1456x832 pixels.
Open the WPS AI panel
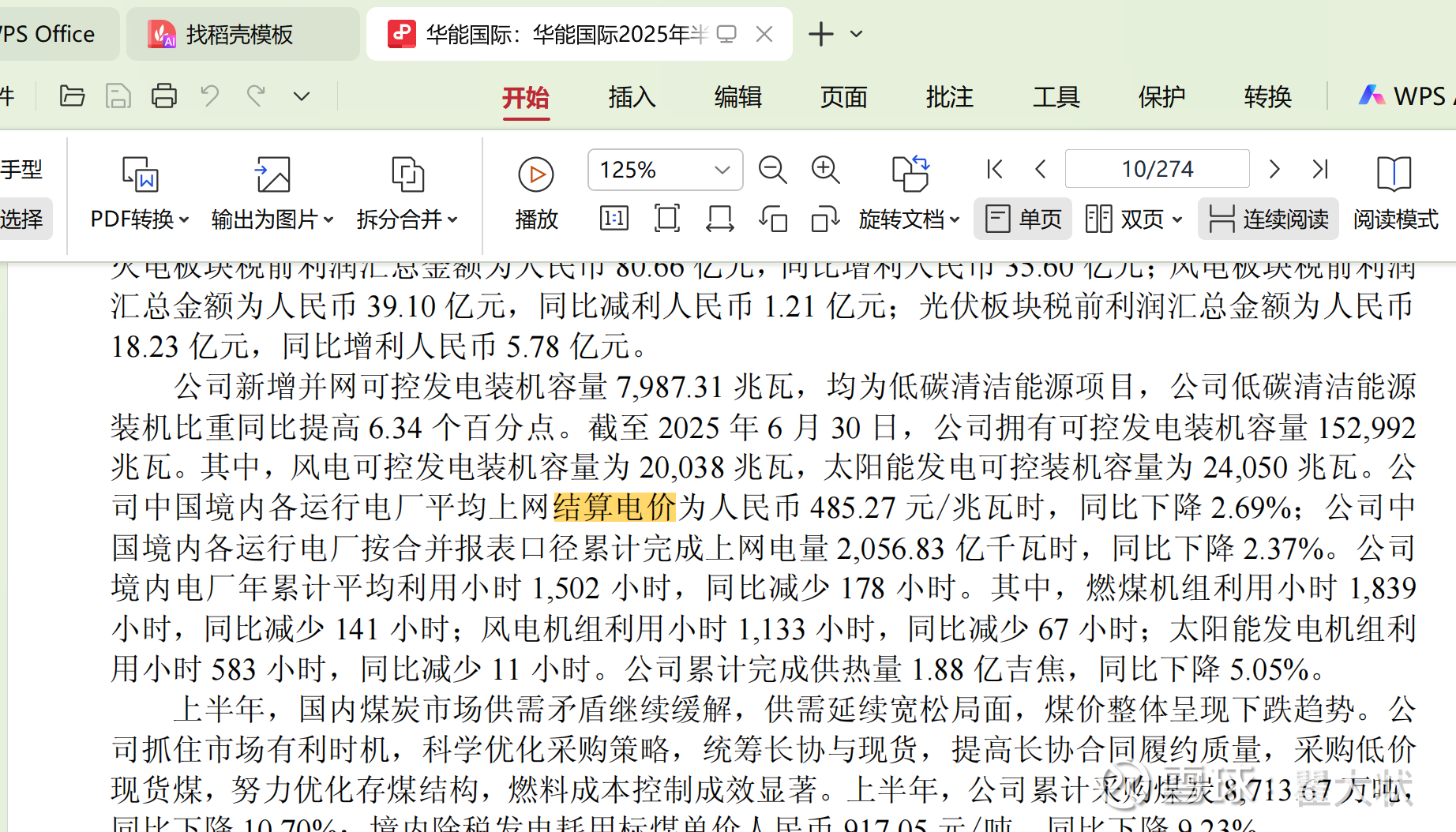pos(1405,96)
